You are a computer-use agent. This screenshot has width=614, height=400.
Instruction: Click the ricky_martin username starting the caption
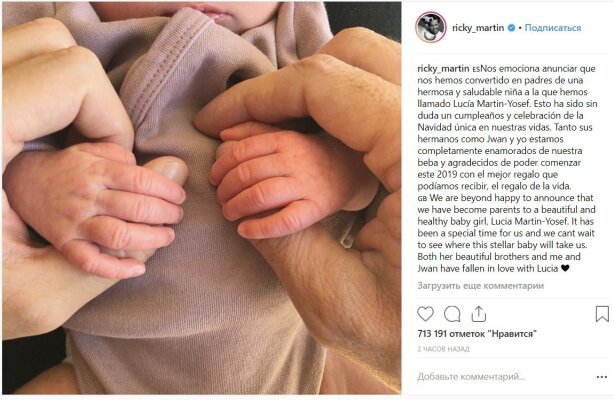point(443,69)
